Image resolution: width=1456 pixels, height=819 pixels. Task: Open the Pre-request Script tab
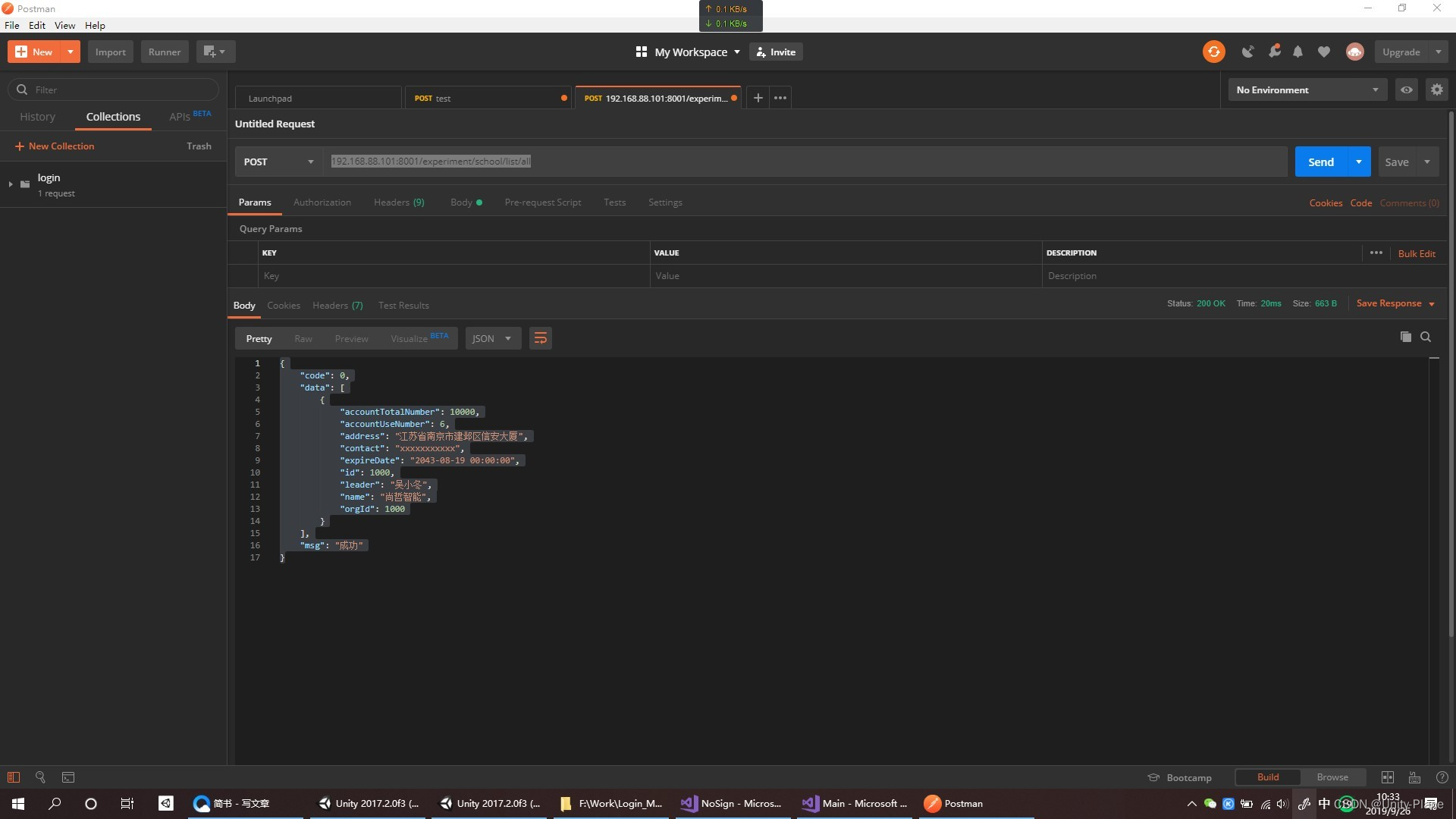coord(543,202)
